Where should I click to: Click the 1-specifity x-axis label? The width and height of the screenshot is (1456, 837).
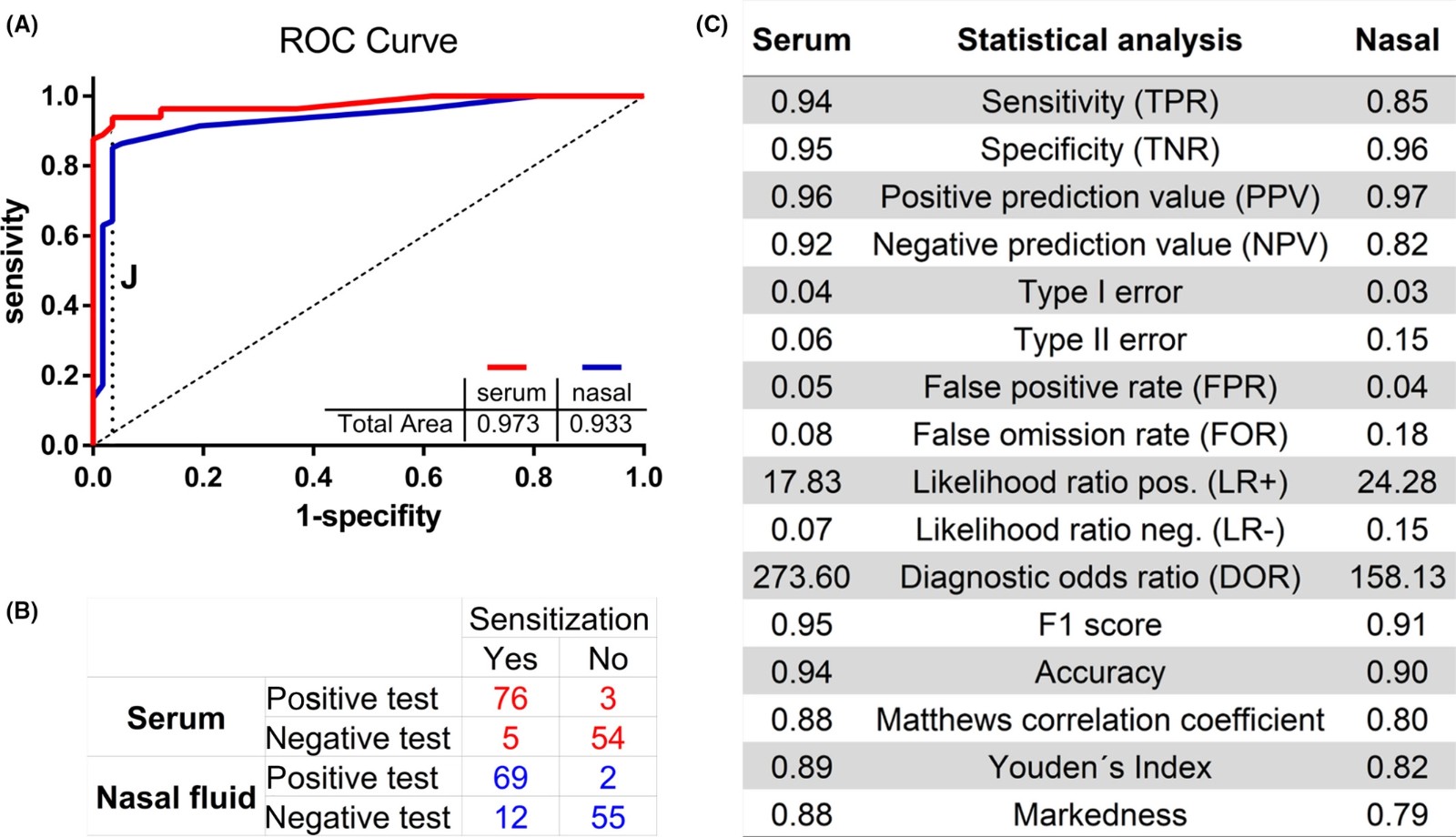[368, 516]
